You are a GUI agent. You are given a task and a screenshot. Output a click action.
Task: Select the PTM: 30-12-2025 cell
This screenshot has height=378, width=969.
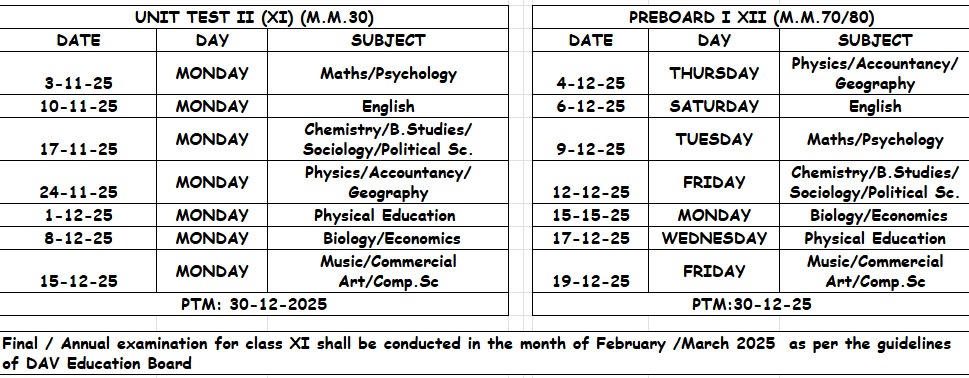point(254,304)
